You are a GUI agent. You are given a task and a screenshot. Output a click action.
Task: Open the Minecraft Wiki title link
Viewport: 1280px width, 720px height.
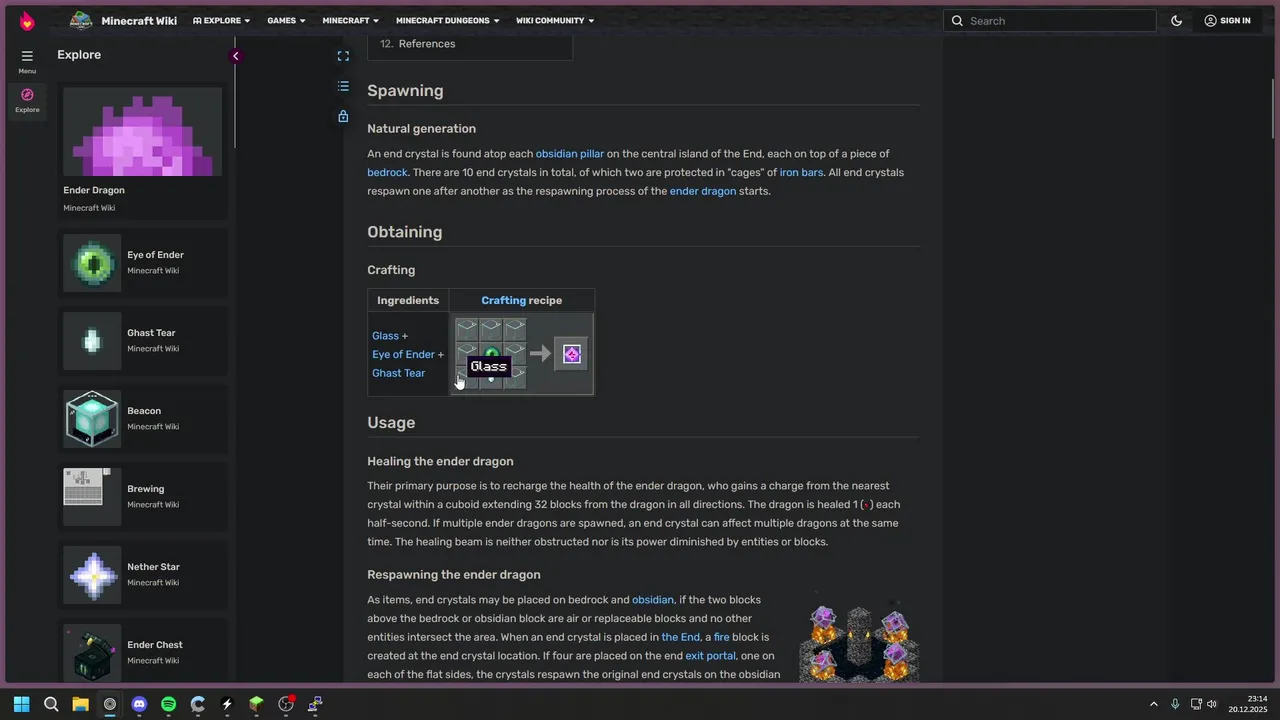pos(139,21)
